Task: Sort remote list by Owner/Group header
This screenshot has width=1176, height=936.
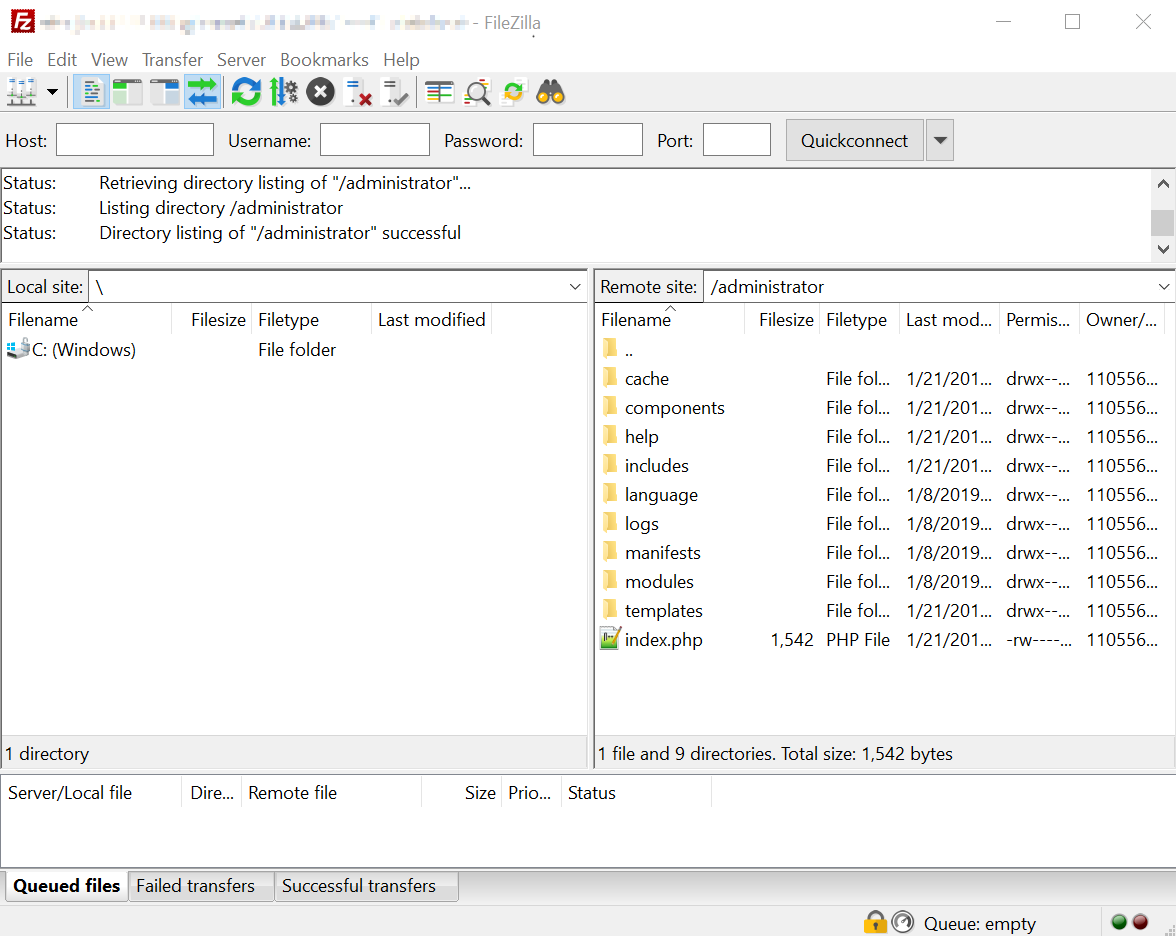Action: point(1122,320)
